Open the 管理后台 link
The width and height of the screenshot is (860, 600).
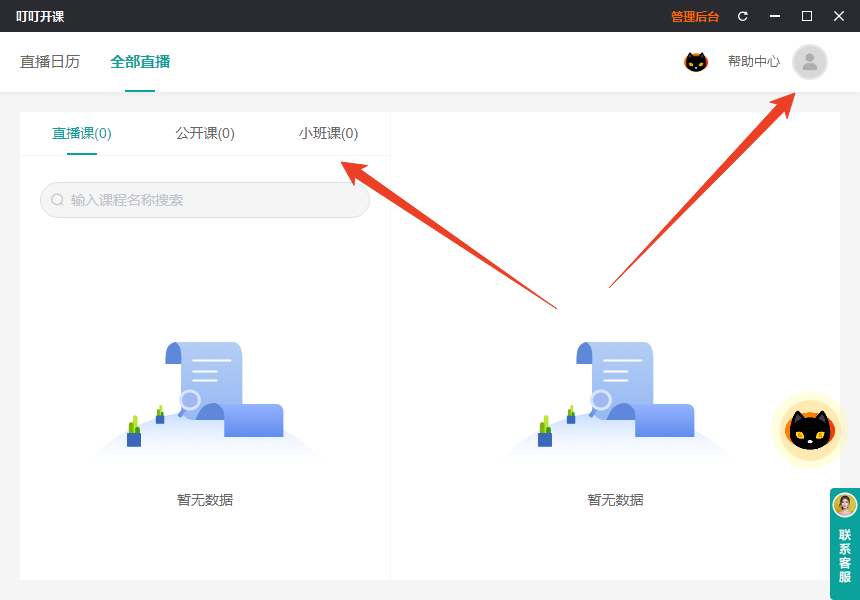pyautogui.click(x=696, y=16)
